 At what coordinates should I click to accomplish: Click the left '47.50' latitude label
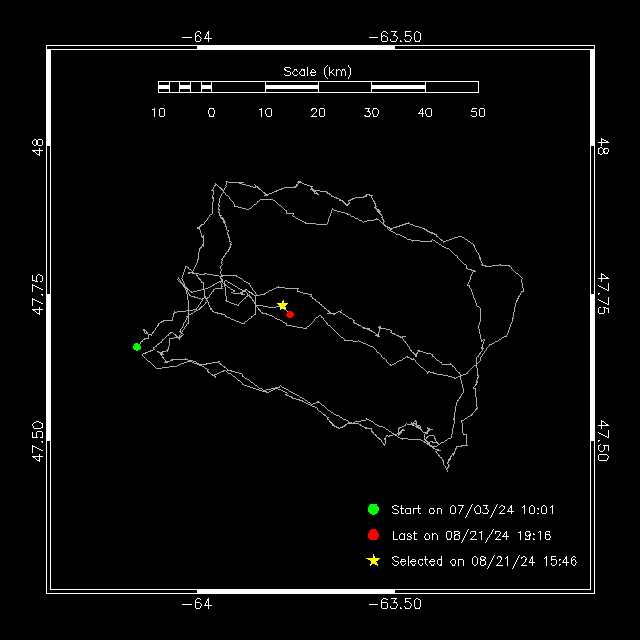coord(38,442)
